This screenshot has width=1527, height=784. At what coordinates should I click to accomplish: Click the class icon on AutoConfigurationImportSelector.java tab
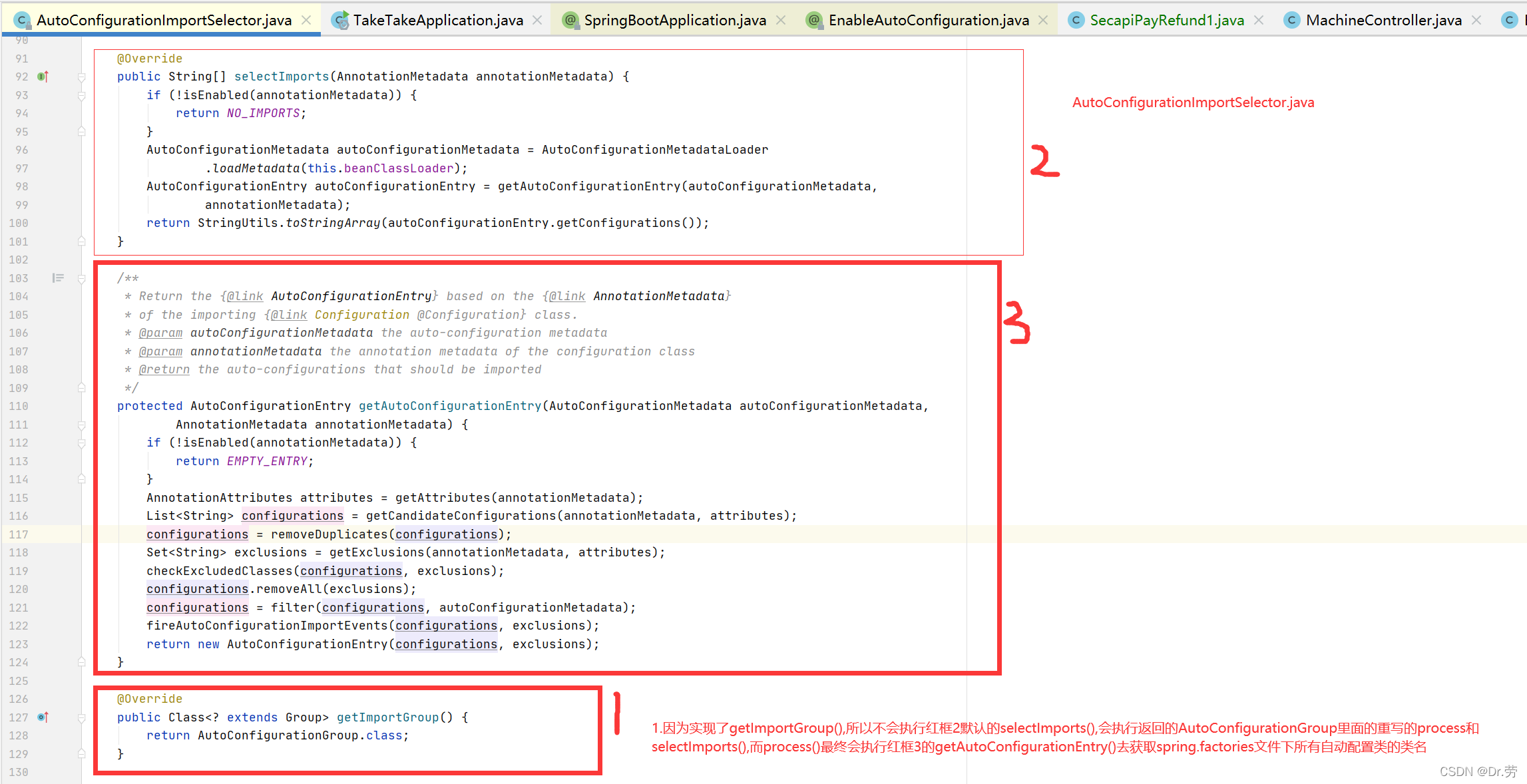pos(22,20)
